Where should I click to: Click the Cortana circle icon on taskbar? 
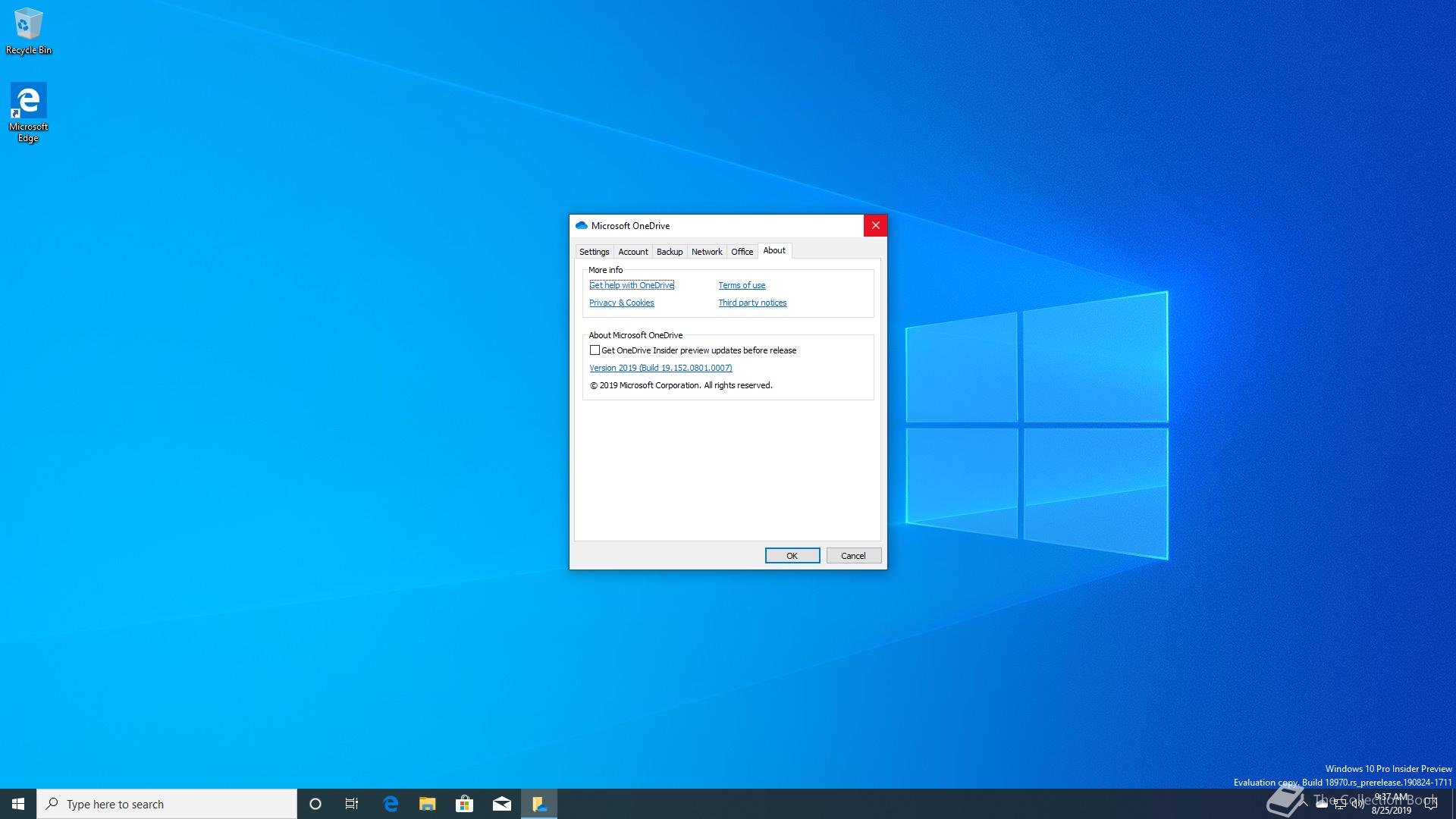click(315, 804)
